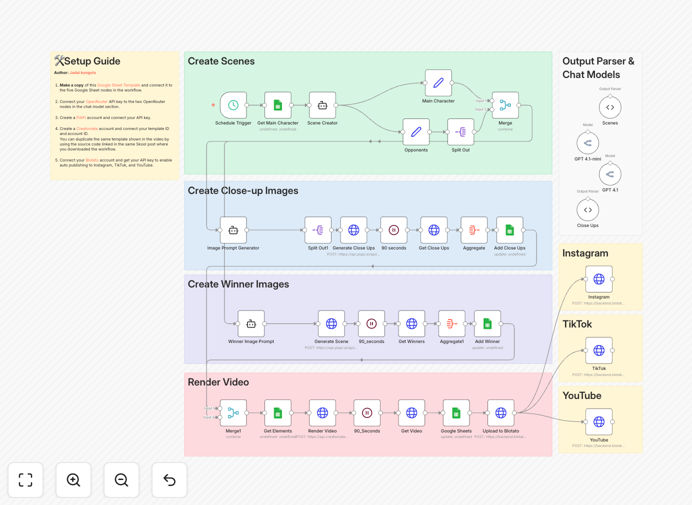Click the Create Close-up Images section title

coord(243,191)
